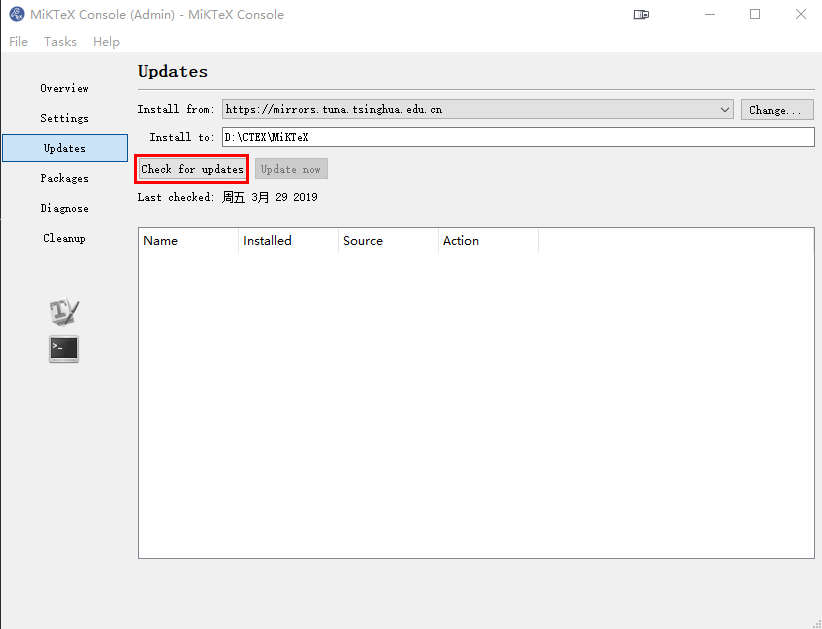Image resolution: width=822 pixels, height=629 pixels.
Task: Click the MiKTeX app logo in title bar
Action: [x=17, y=14]
